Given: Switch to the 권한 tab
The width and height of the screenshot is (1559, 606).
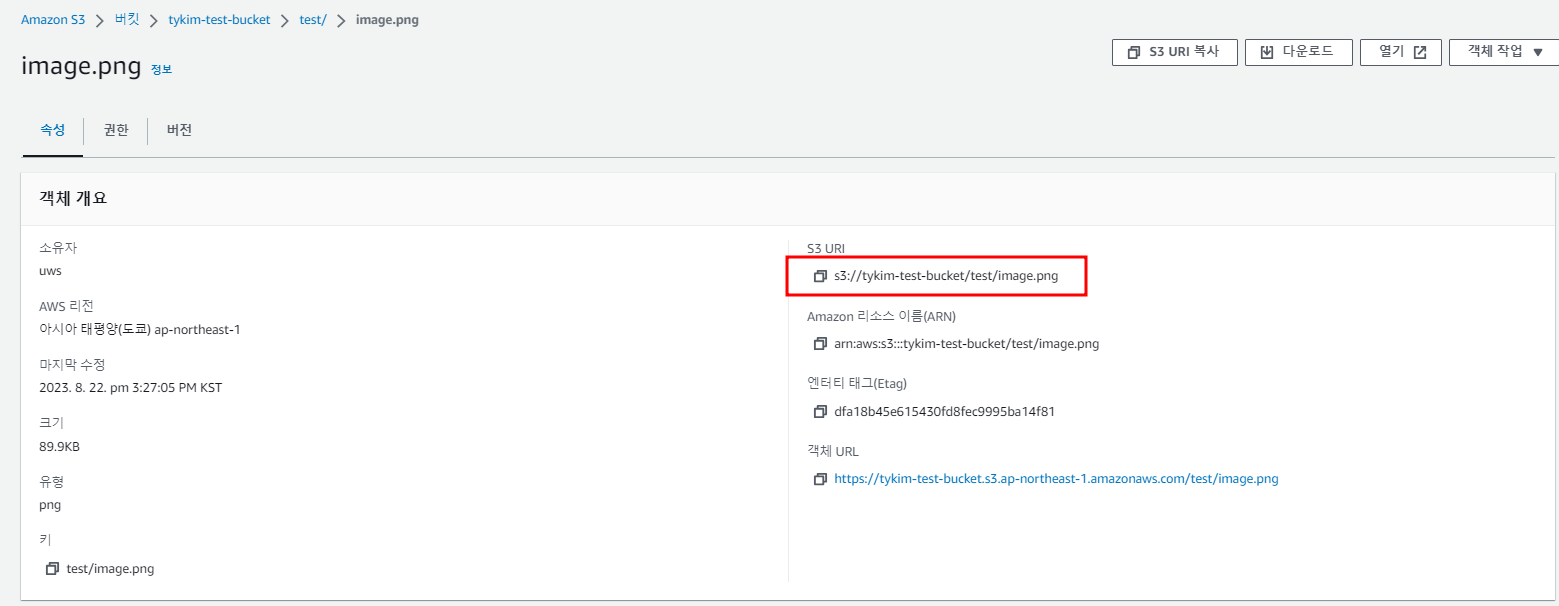Looking at the screenshot, I should (x=116, y=131).
